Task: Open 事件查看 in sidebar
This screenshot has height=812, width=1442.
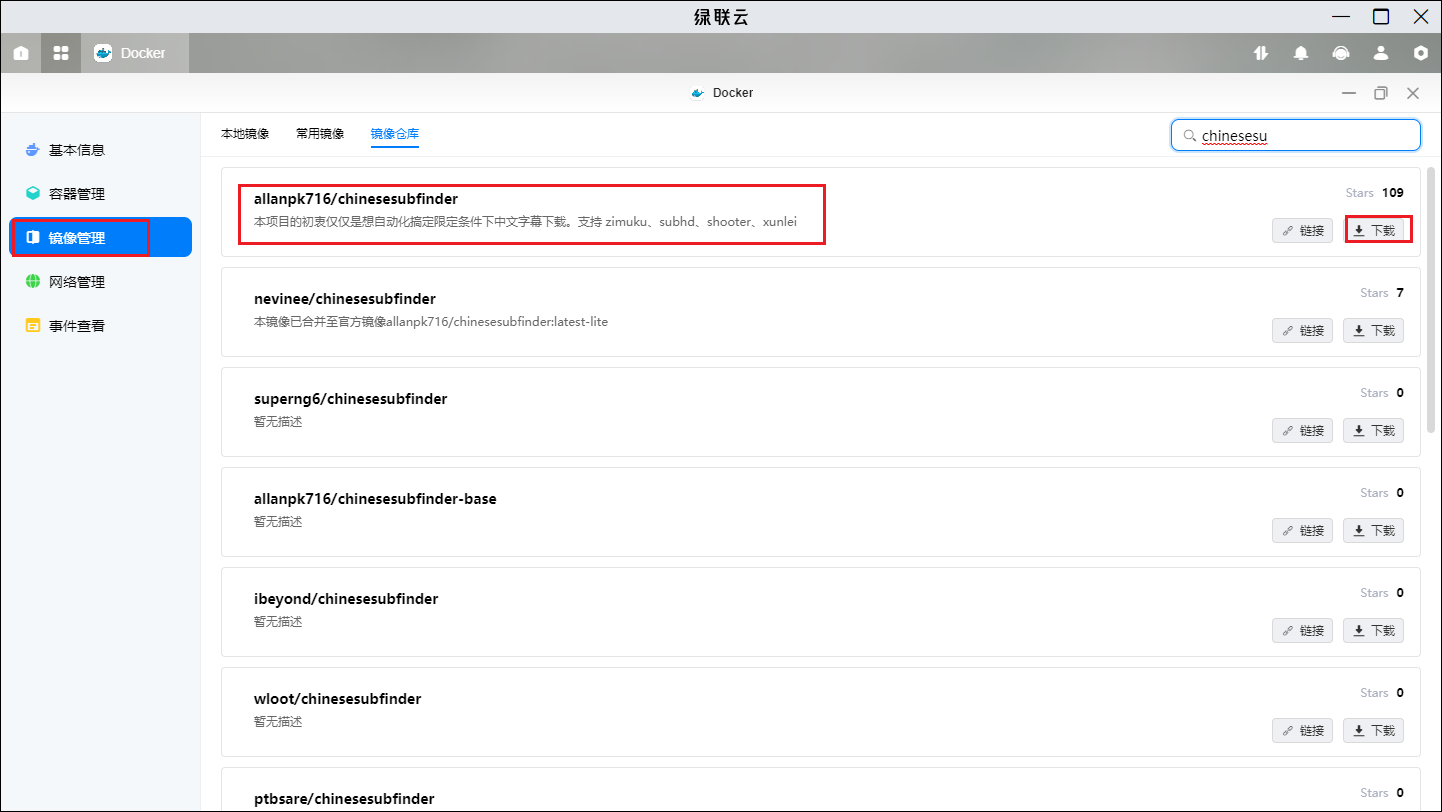Action: click(77, 326)
